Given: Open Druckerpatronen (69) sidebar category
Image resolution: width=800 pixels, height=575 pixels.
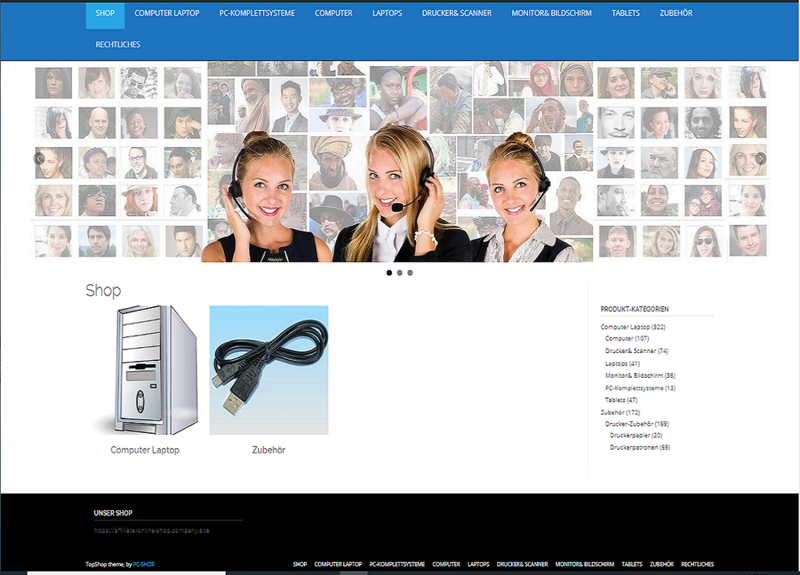Looking at the screenshot, I should 640,447.
